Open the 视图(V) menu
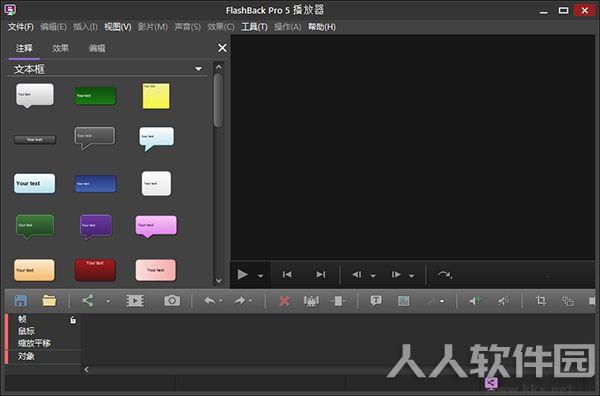This screenshot has width=600, height=396. tap(118, 27)
